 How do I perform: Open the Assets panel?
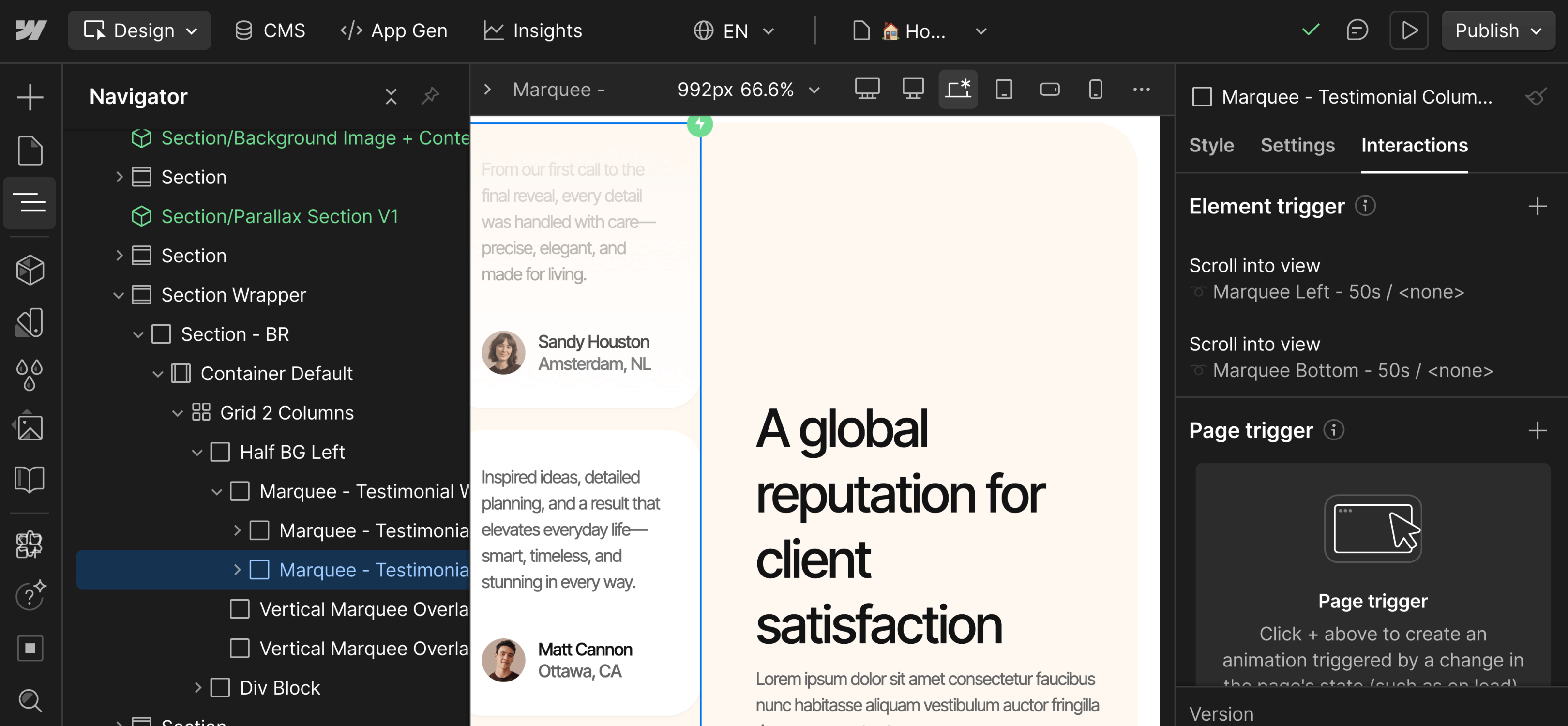[x=29, y=426]
